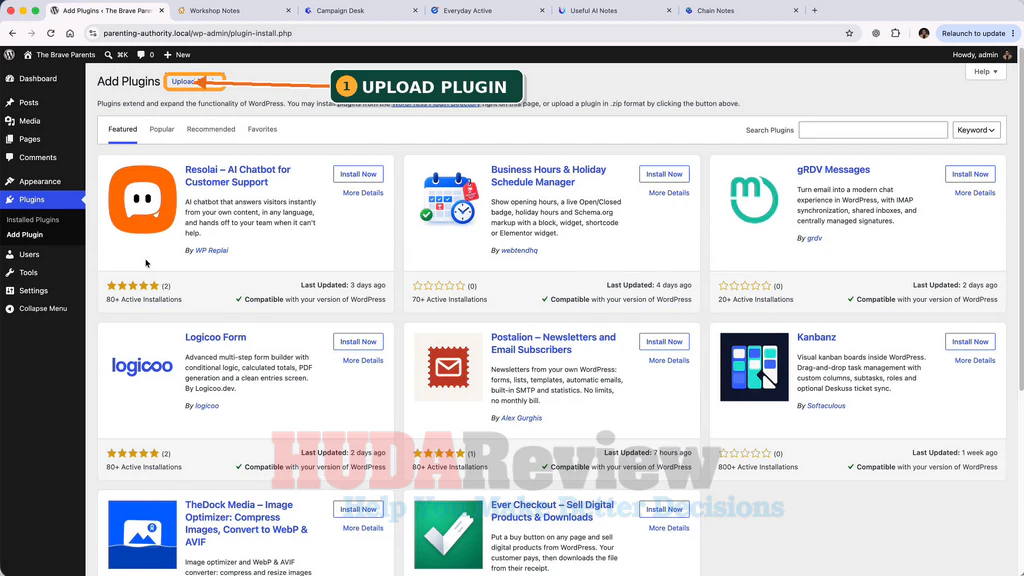This screenshot has width=1024, height=576.
Task: Switch to the Recommended plugins tab
Action: pyautogui.click(x=211, y=129)
